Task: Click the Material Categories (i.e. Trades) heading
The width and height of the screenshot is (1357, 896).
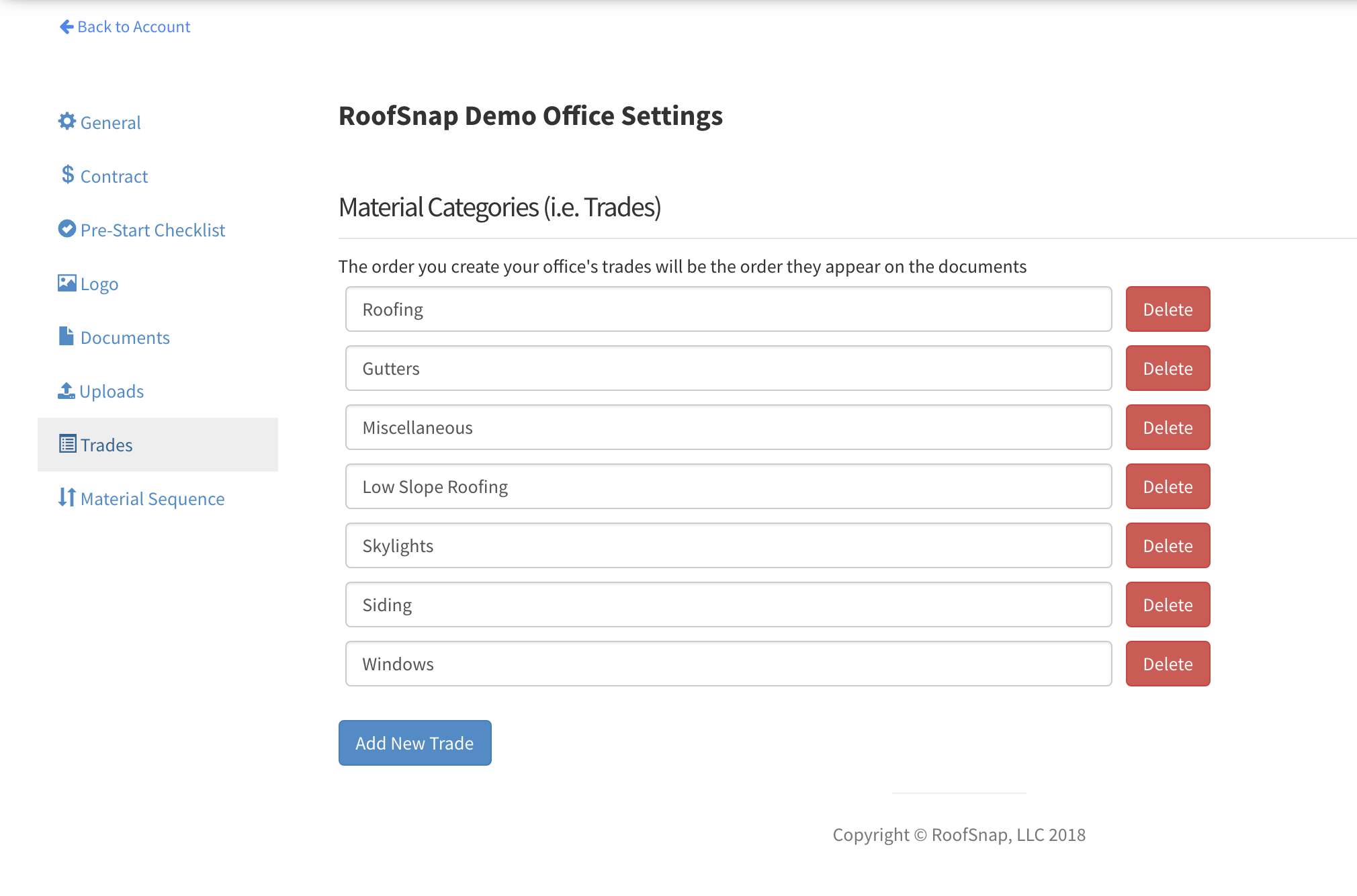Action: tap(500, 208)
